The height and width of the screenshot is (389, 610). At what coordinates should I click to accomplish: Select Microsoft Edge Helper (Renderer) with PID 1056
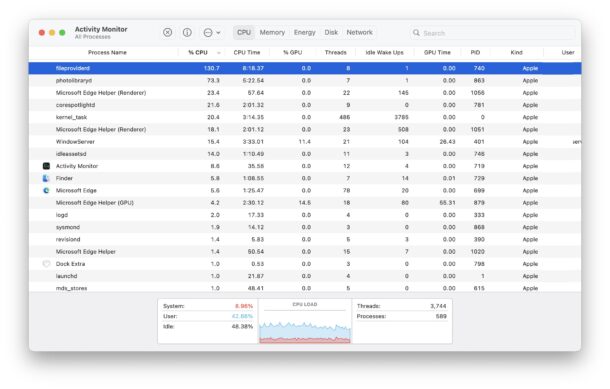[305, 93]
